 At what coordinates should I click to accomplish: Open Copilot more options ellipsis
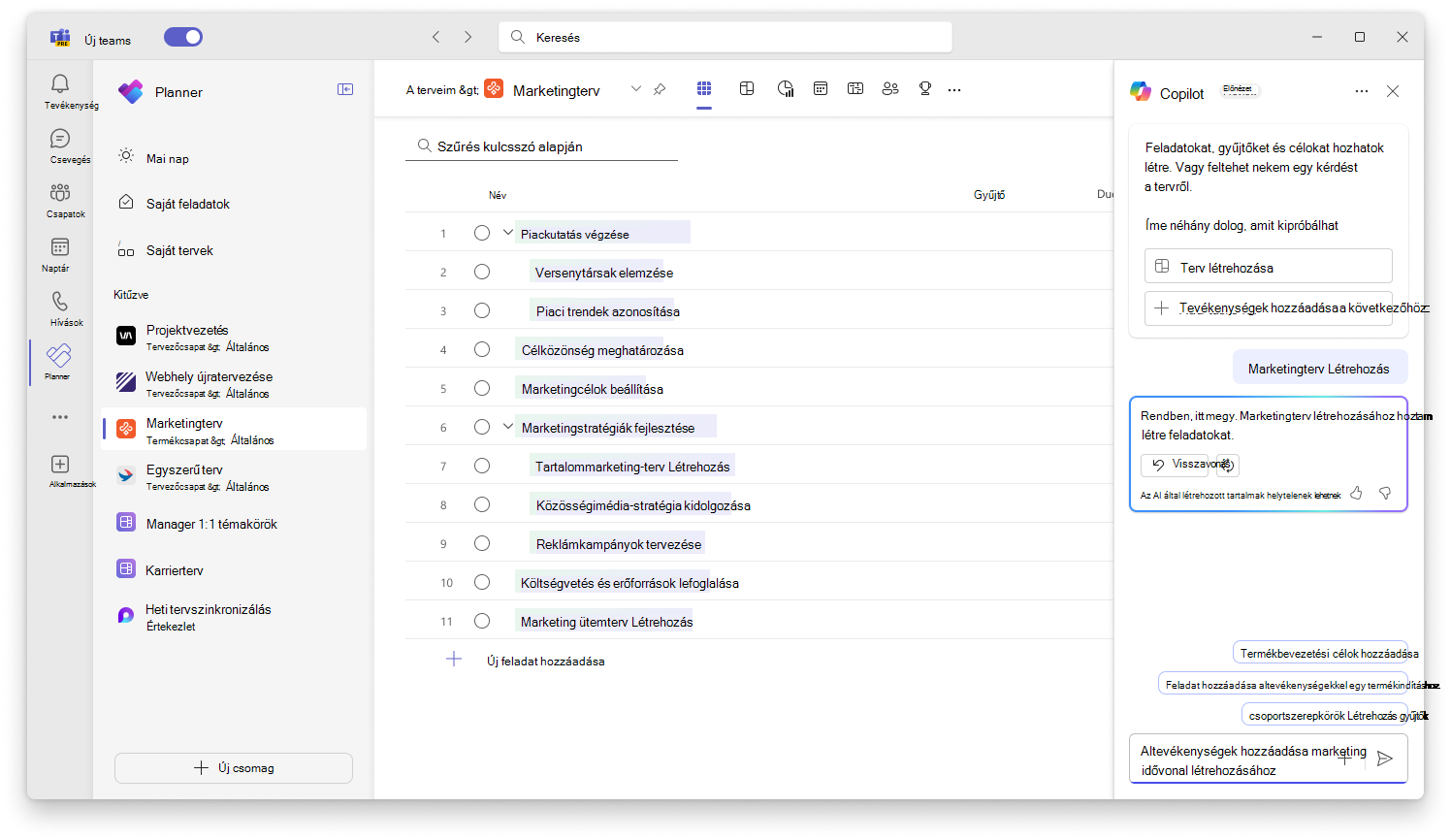1362,91
